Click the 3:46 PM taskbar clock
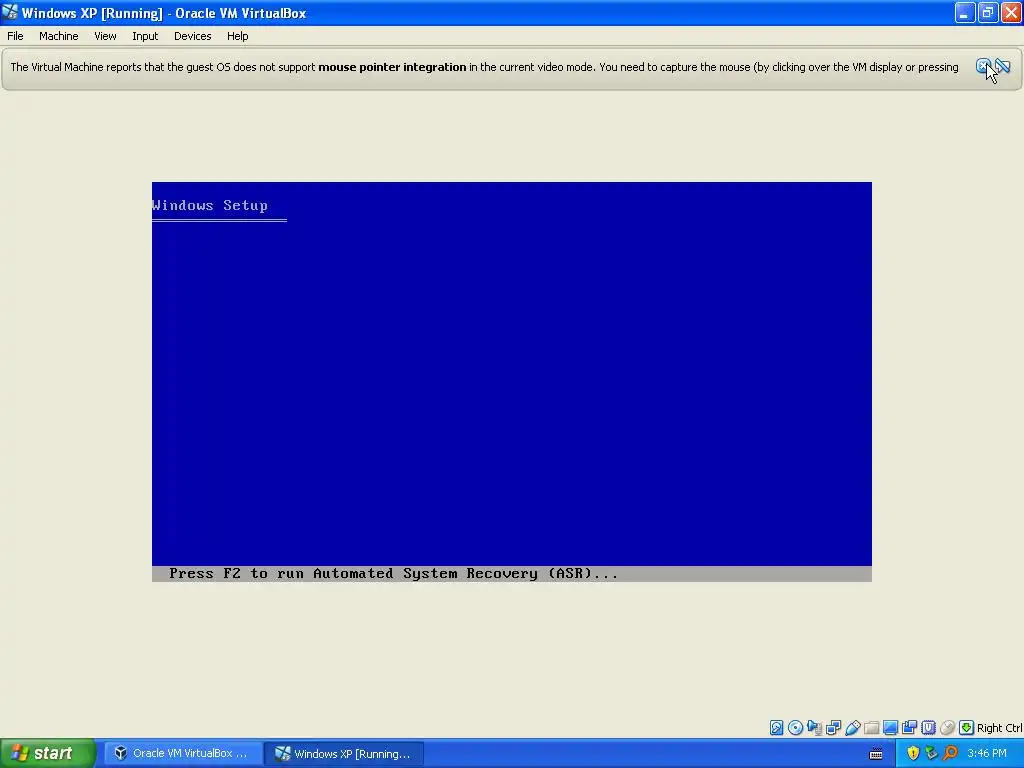 pyautogui.click(x=987, y=753)
